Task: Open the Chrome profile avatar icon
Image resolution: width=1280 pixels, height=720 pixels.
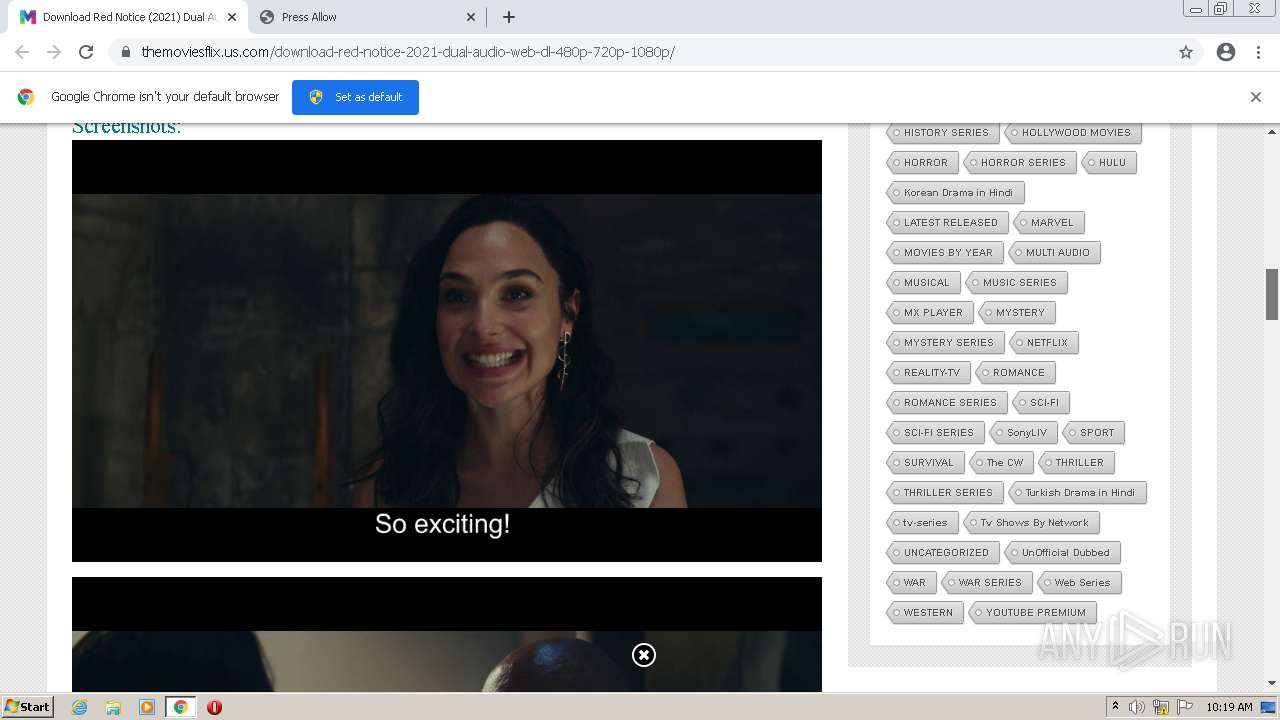Action: coord(1226,52)
